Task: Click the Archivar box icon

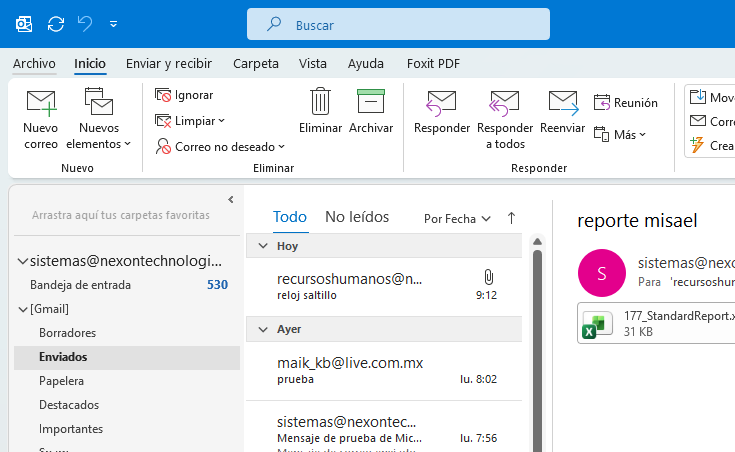Action: (x=371, y=101)
